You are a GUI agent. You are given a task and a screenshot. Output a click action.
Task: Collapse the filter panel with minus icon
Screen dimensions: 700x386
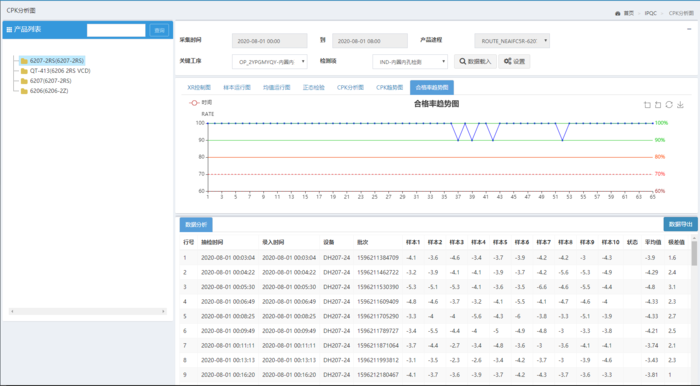coord(689,29)
